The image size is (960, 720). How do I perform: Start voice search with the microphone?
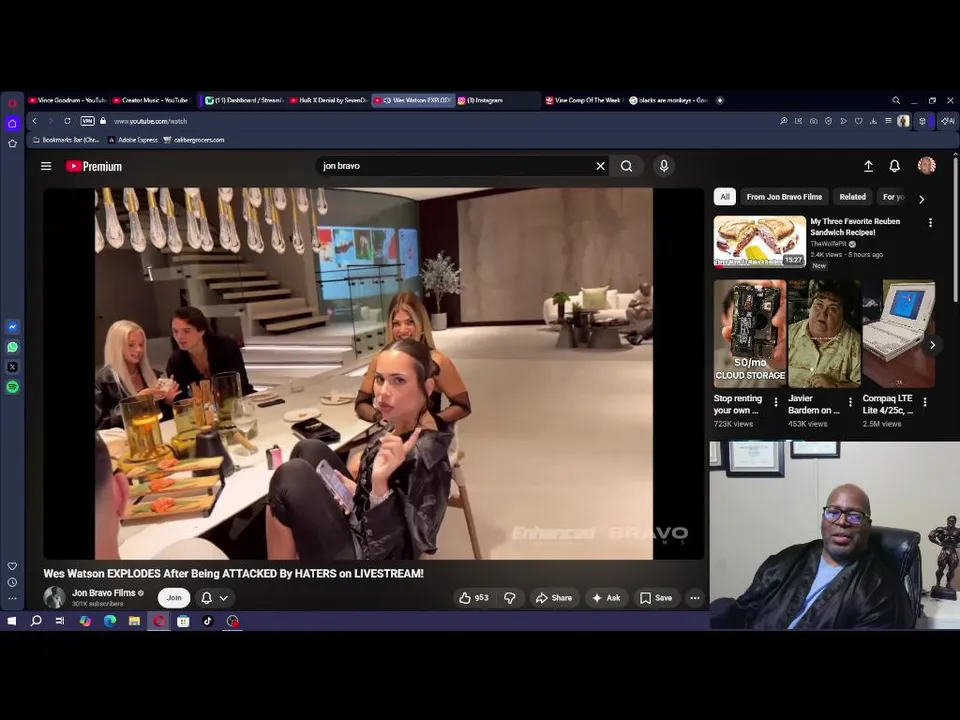[x=664, y=166]
